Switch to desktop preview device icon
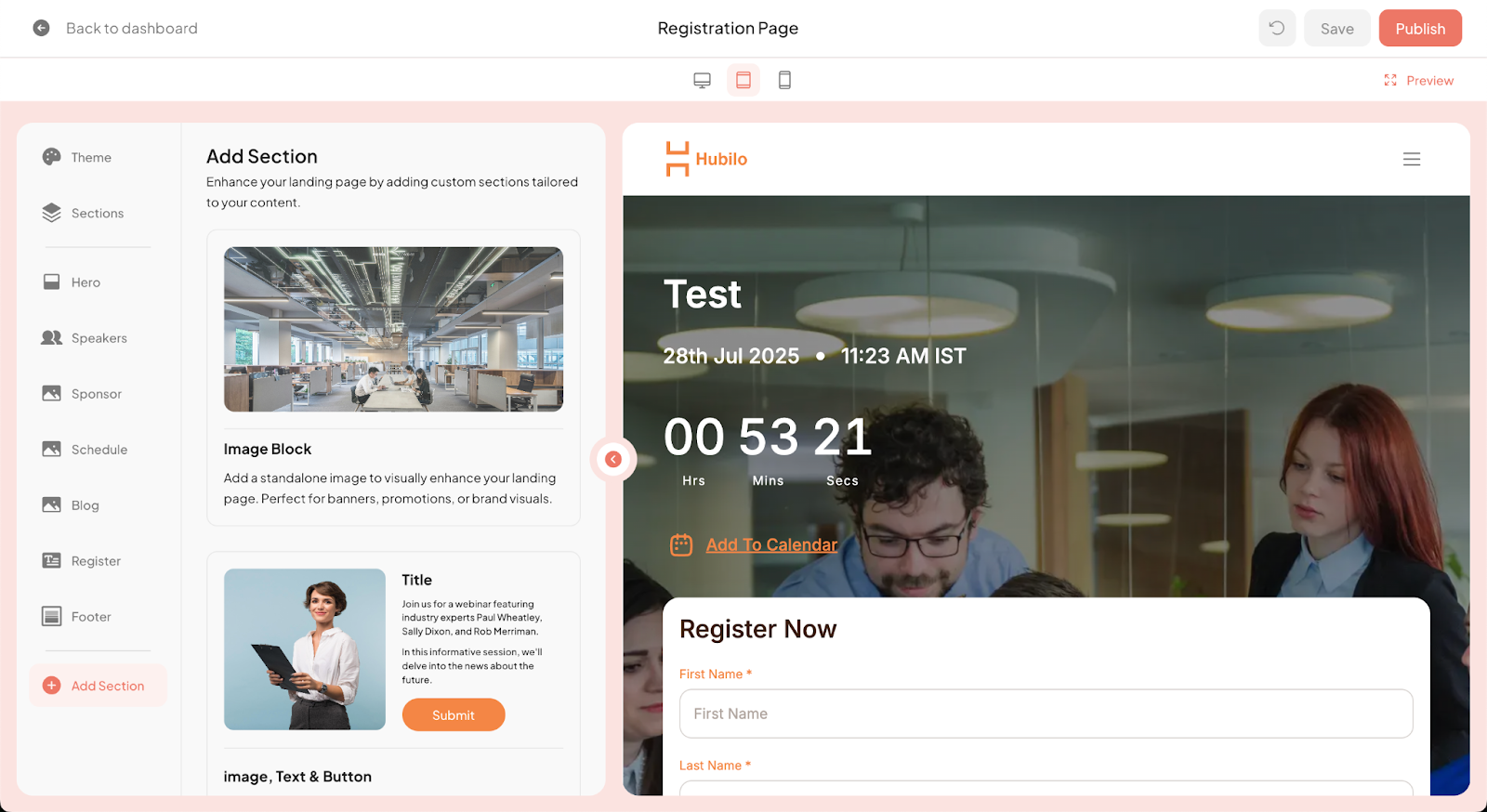 (702, 80)
